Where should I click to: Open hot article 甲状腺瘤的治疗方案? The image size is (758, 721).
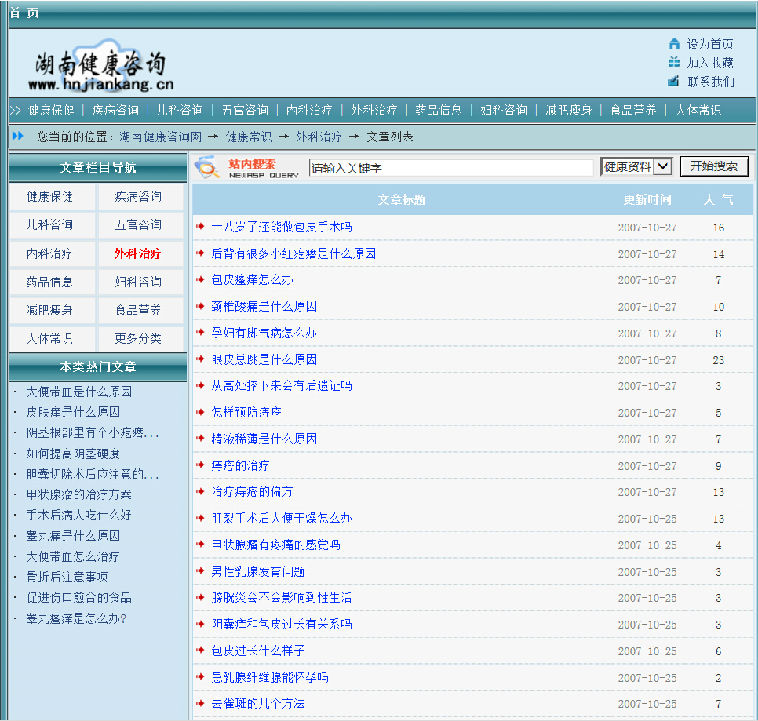[79, 494]
